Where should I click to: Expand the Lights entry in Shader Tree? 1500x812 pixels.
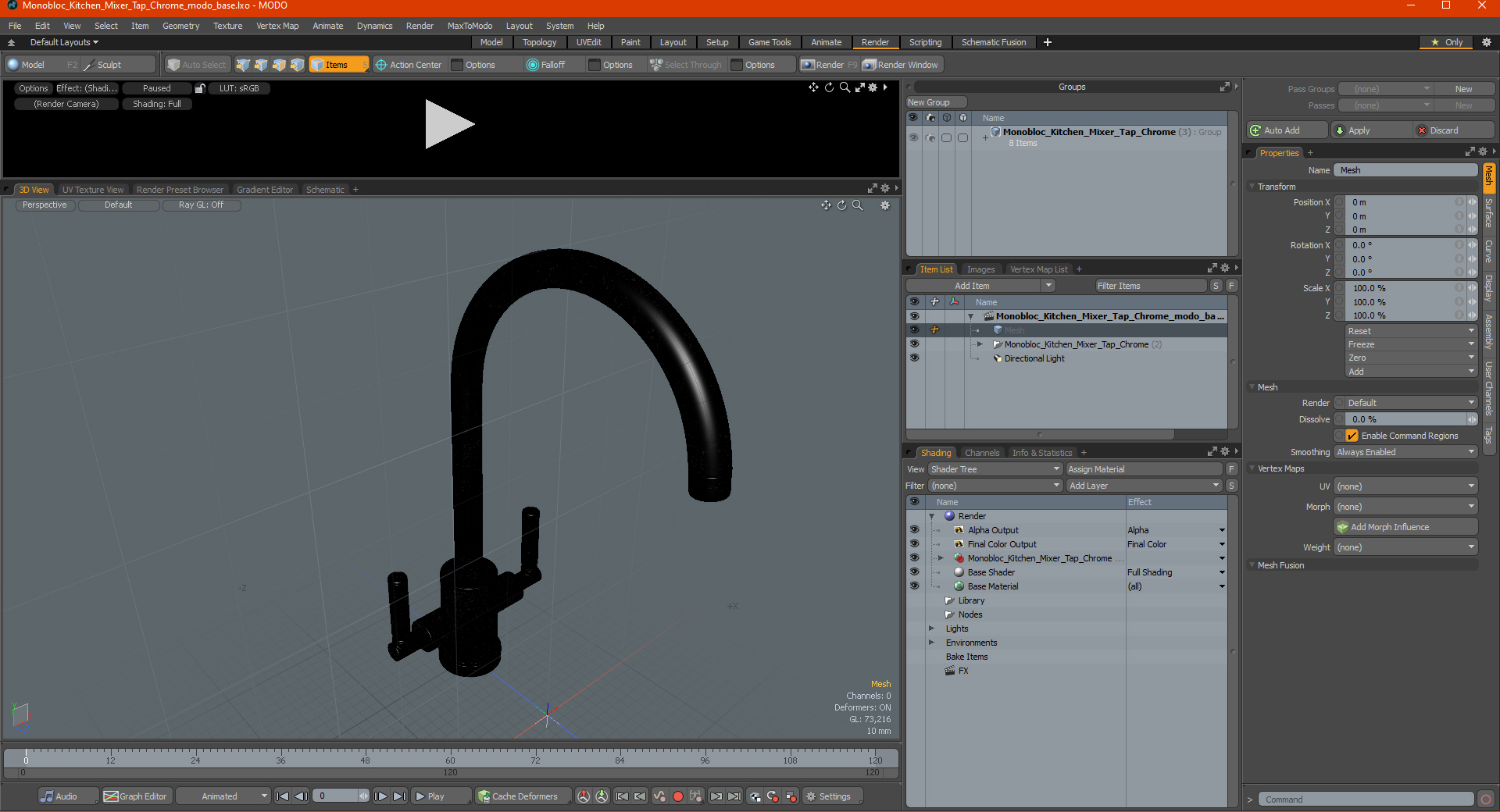931,629
